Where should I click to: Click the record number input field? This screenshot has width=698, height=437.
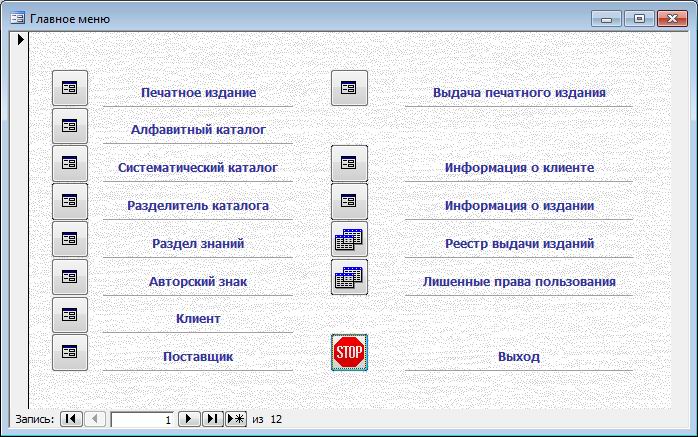[x=142, y=420]
